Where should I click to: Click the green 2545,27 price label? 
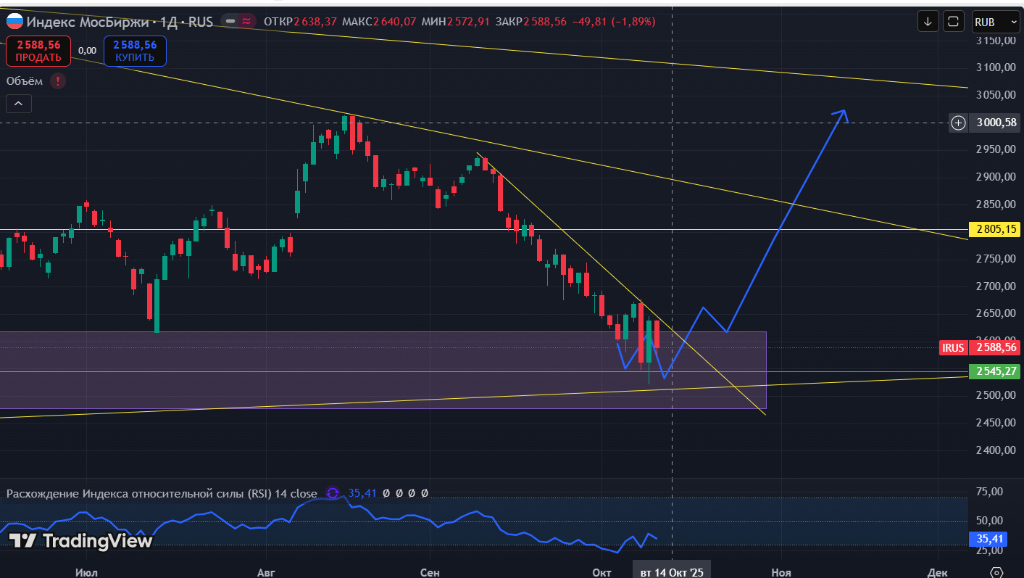coord(994,371)
